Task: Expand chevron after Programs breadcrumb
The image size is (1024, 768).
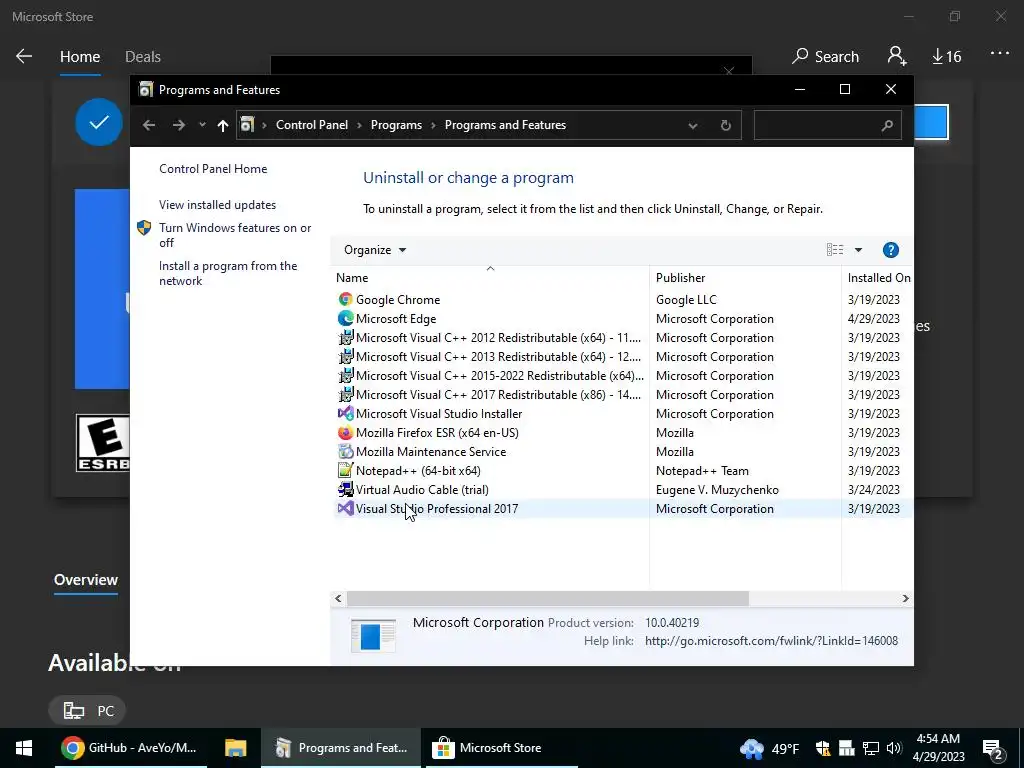Action: (433, 125)
